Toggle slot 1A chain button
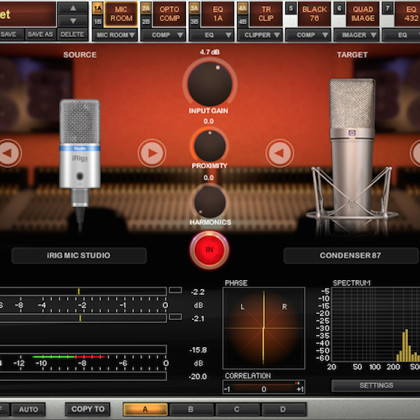 pos(98,8)
